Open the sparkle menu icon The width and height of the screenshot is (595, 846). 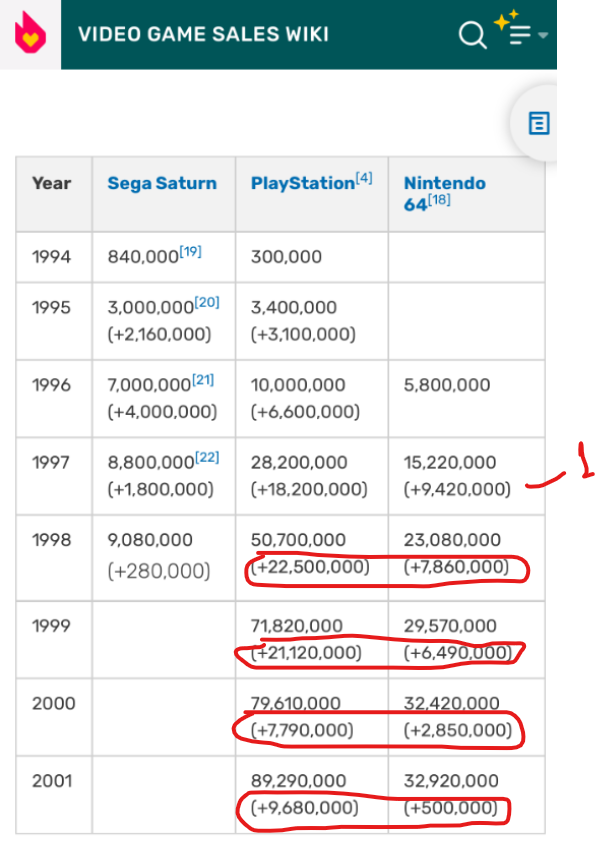[513, 30]
